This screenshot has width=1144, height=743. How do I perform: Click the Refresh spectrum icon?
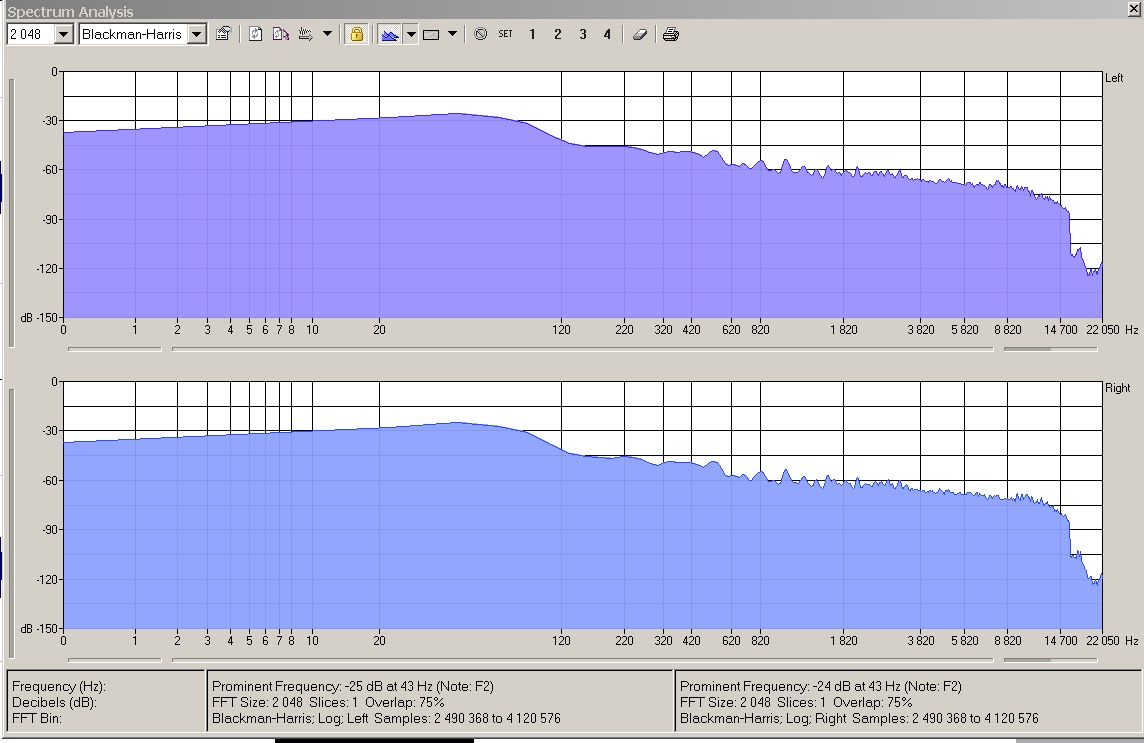[255, 34]
